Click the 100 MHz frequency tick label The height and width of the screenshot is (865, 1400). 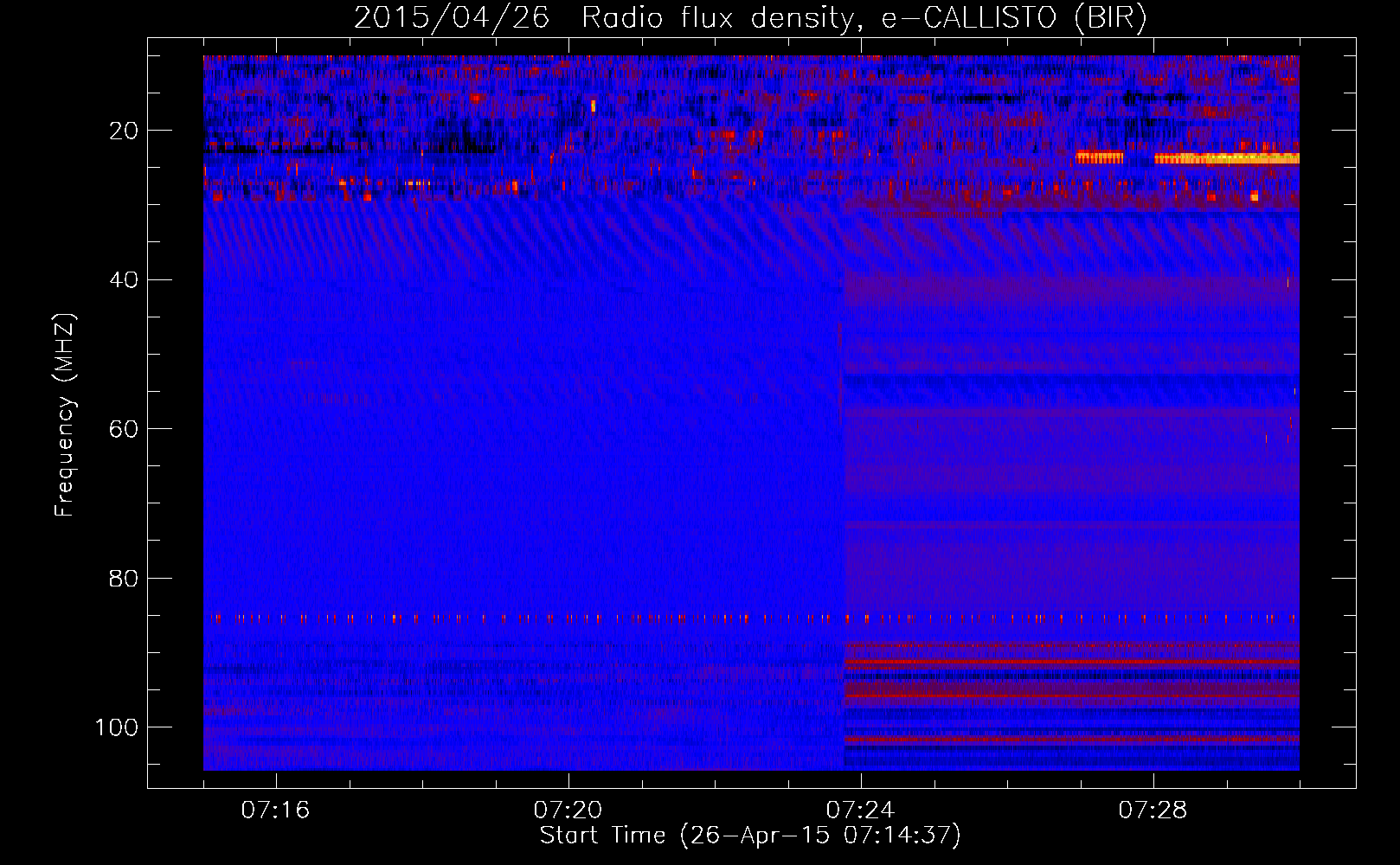point(117,727)
